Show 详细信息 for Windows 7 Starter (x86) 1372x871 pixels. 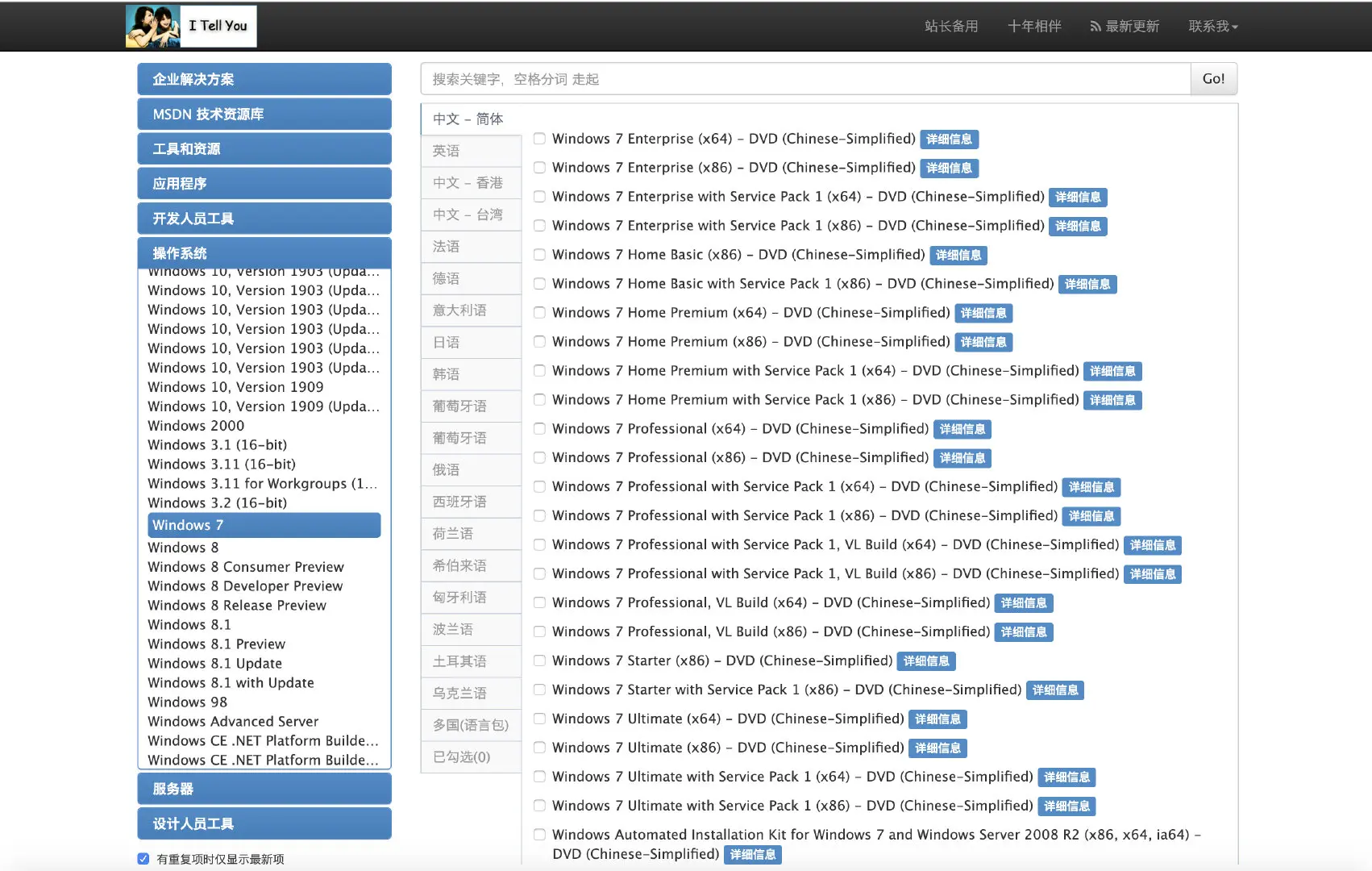[926, 661]
